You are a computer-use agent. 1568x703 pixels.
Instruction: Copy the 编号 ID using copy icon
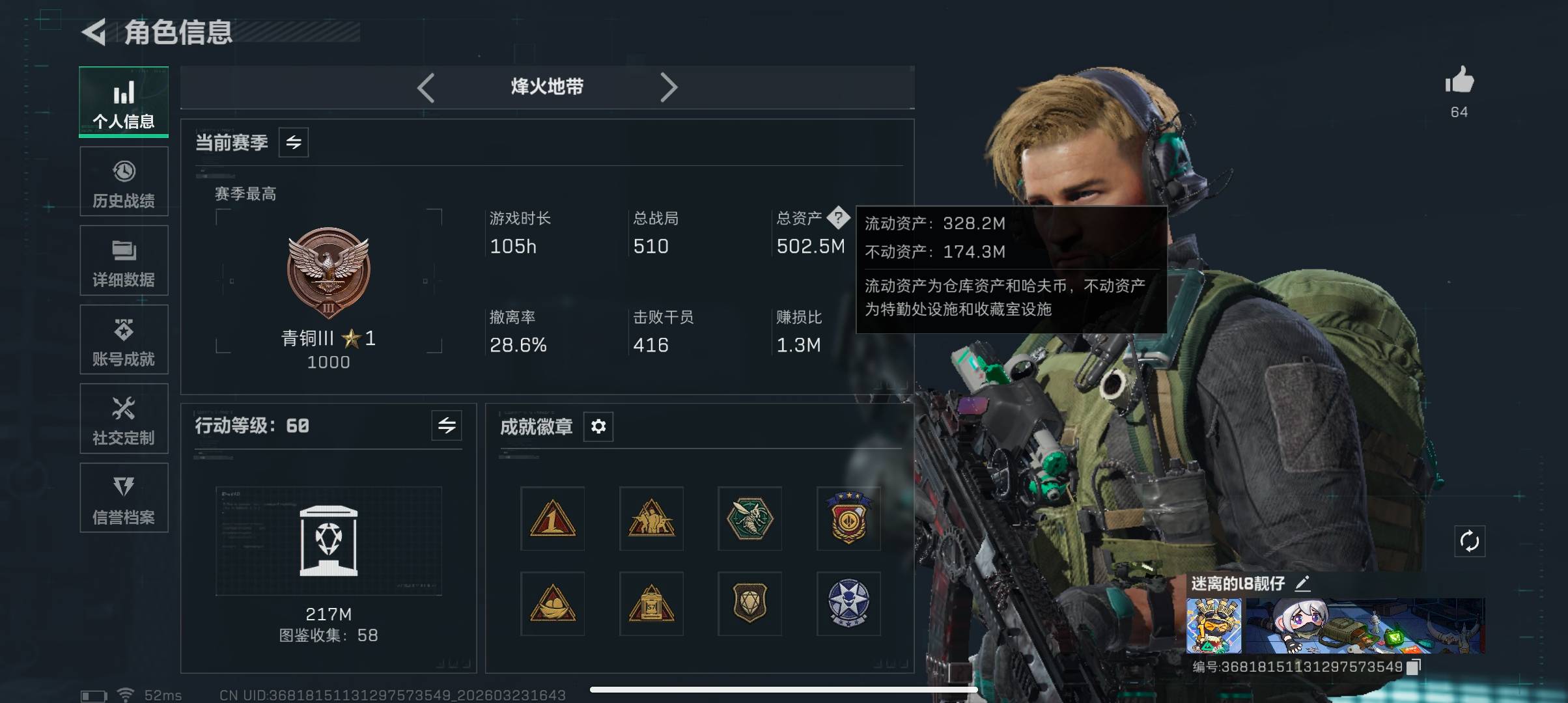(1413, 667)
